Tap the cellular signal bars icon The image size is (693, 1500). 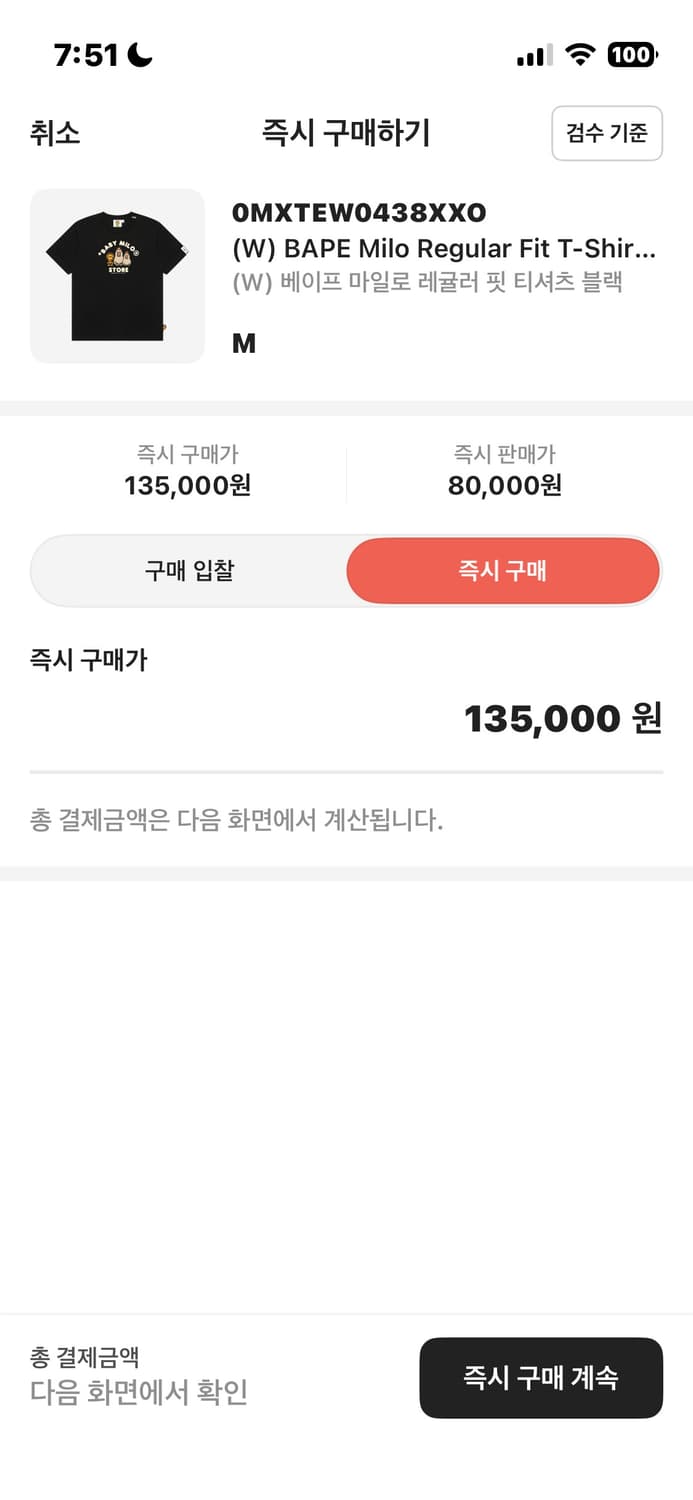(531, 57)
